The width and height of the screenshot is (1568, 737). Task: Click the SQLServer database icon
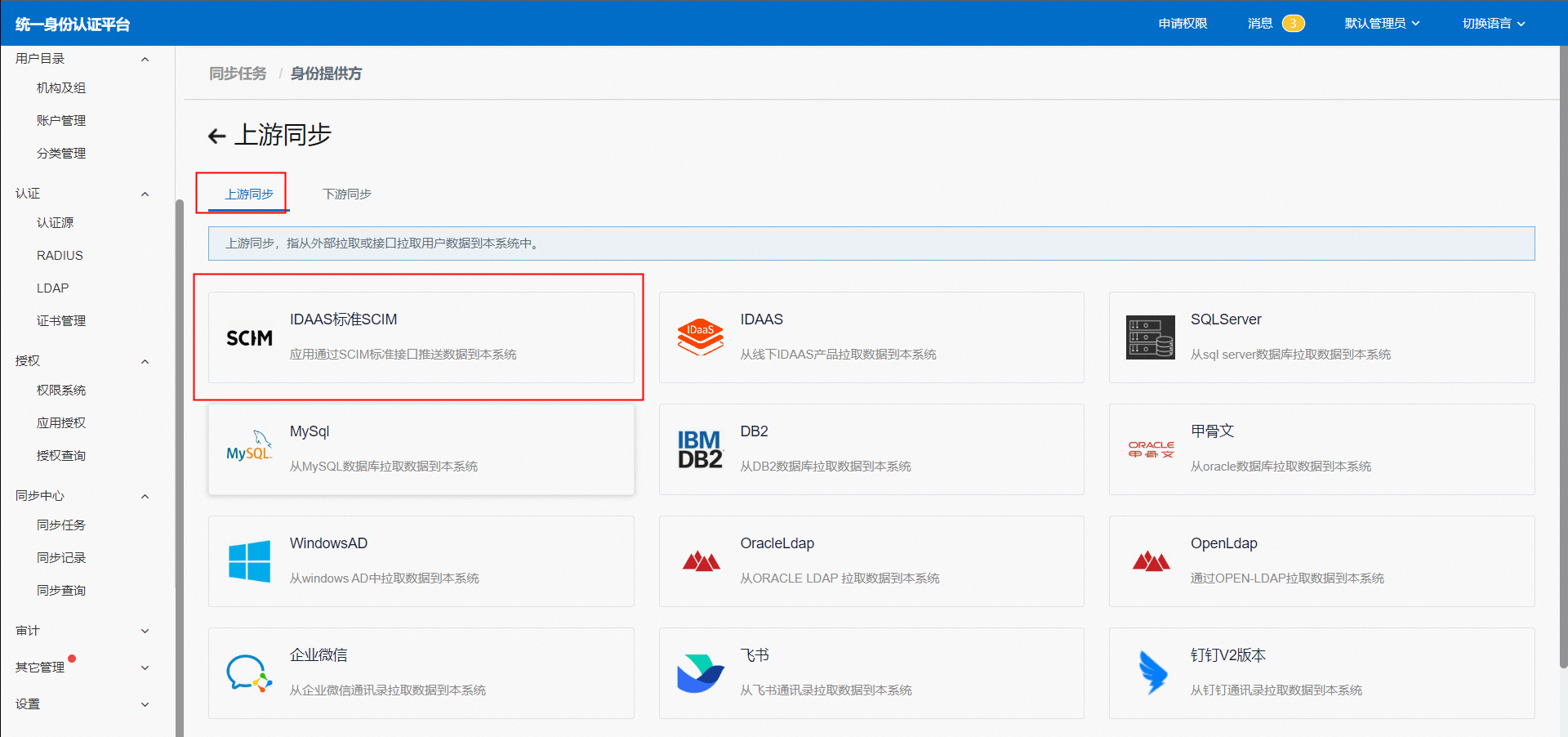pos(1150,337)
